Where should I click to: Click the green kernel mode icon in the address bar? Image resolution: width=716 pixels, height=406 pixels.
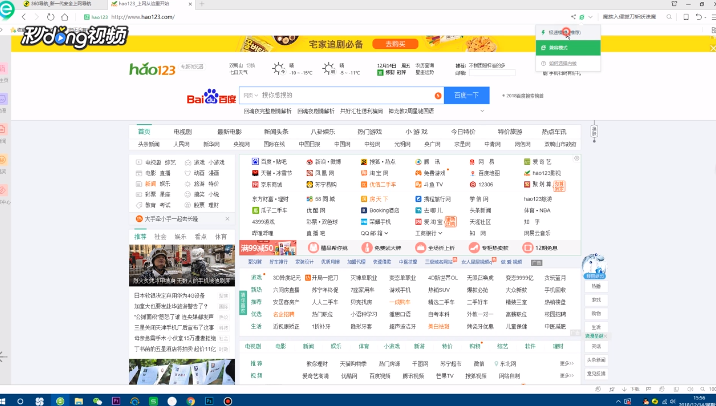pyautogui.click(x=582, y=17)
